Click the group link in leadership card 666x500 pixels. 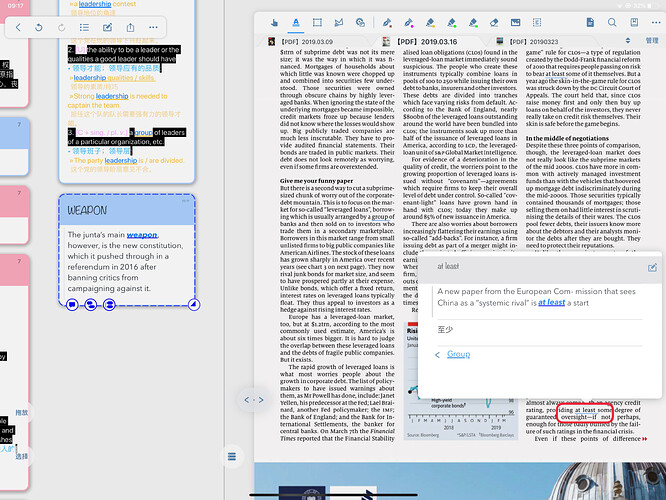point(144,132)
